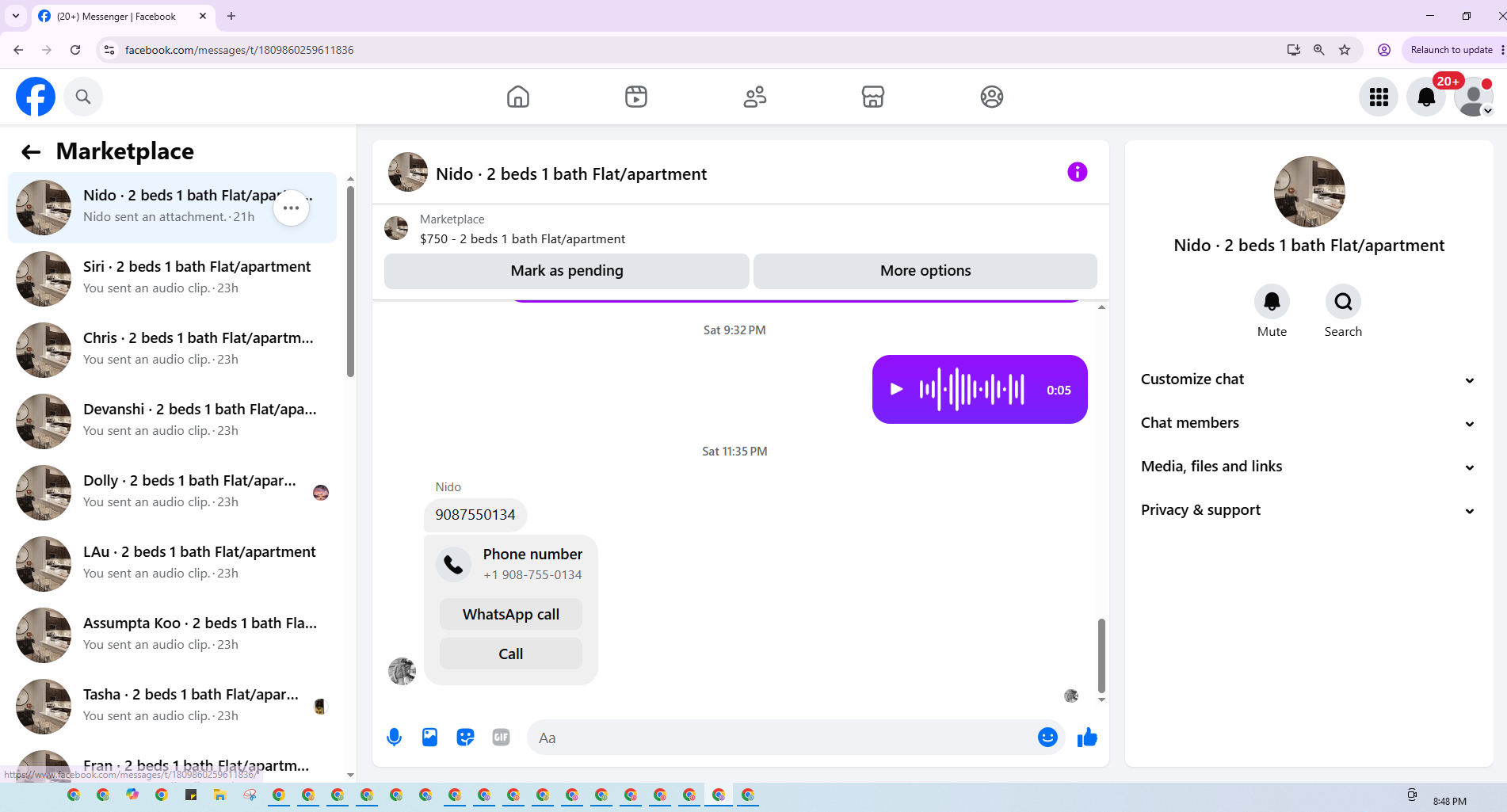The height and width of the screenshot is (812, 1507).
Task: Open the Siri flat conversation
Action: 172,279
